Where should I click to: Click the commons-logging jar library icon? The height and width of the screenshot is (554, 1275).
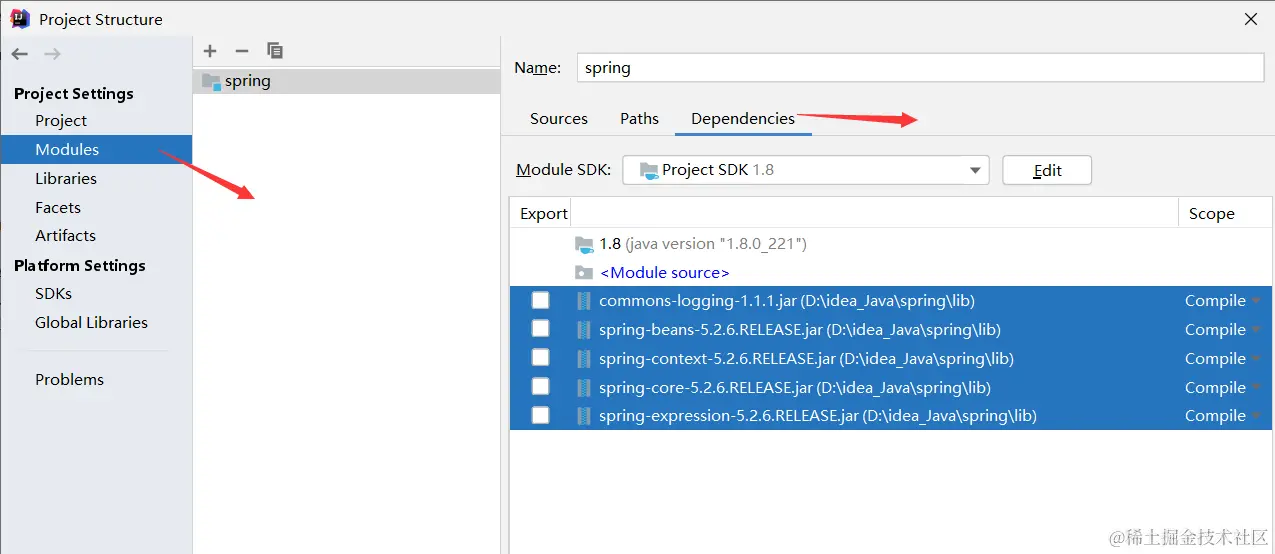[x=584, y=301]
